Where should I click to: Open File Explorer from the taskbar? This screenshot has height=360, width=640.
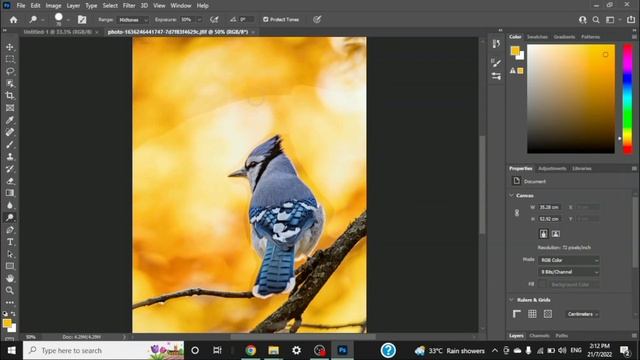click(273, 350)
